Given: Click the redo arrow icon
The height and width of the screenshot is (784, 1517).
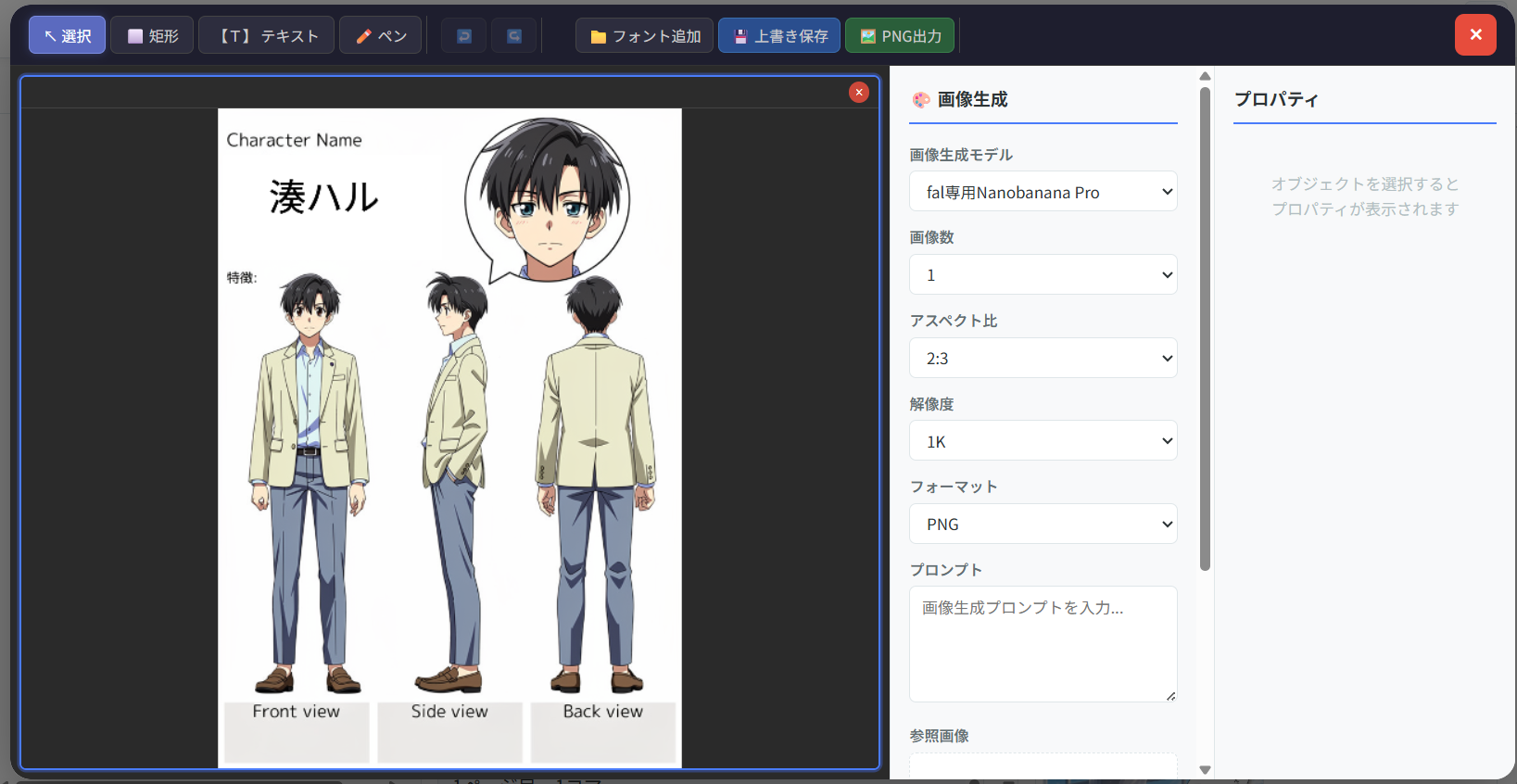Looking at the screenshot, I should (514, 36).
